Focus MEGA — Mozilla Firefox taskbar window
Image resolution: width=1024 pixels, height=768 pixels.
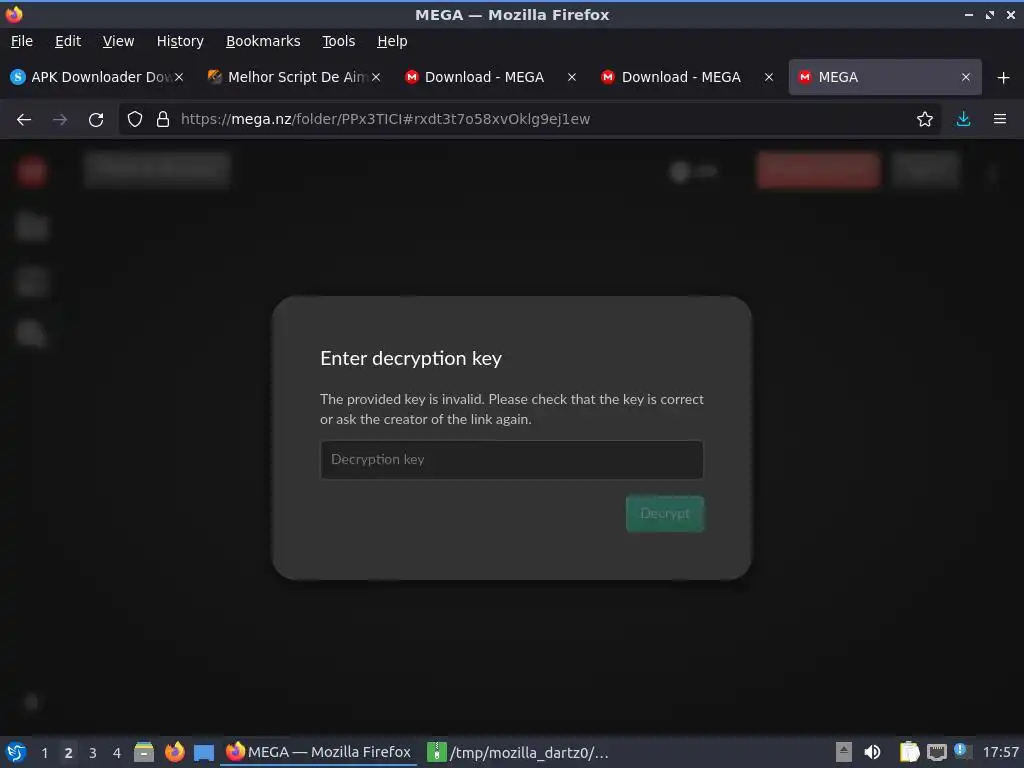(x=318, y=752)
